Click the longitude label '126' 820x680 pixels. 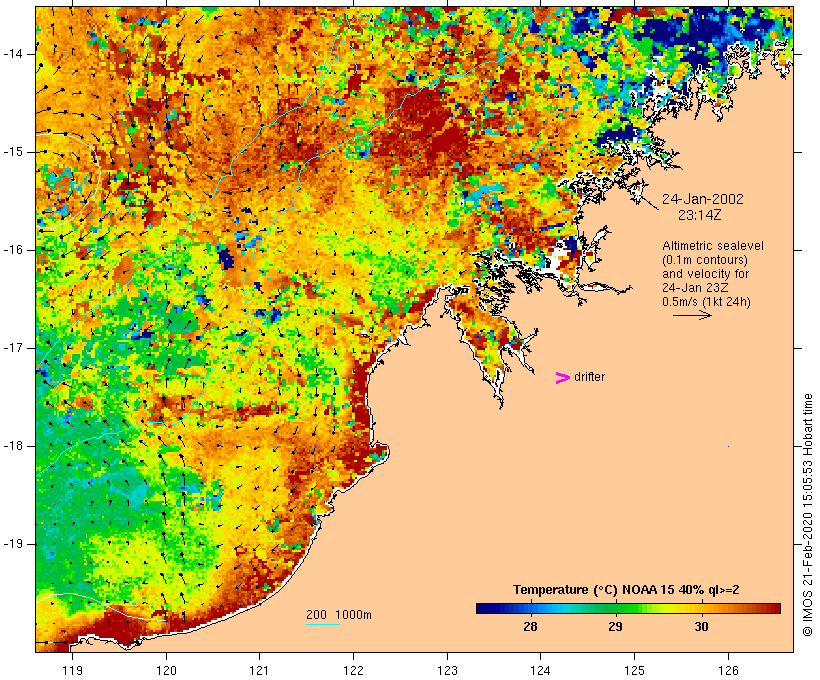click(x=728, y=671)
